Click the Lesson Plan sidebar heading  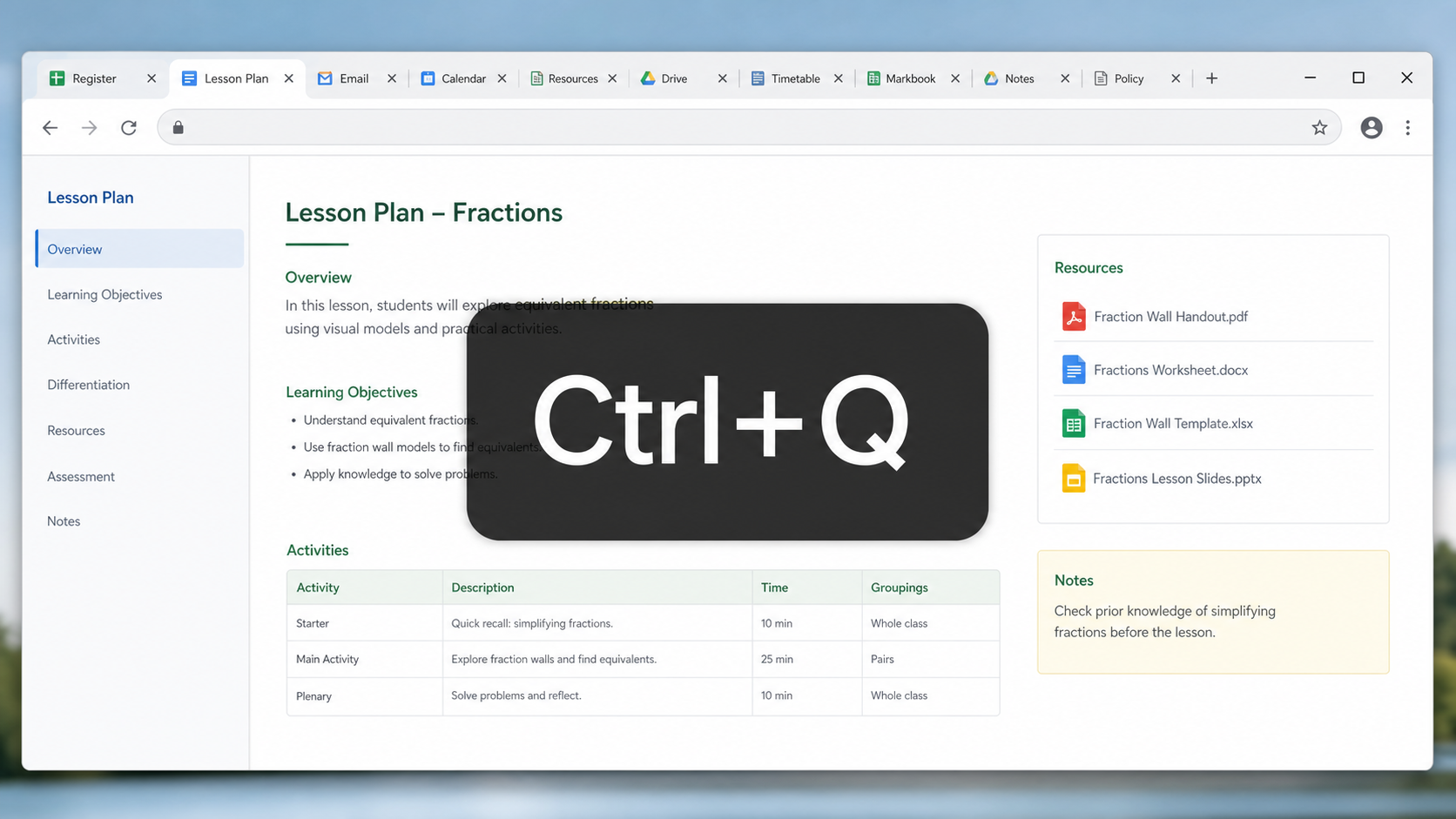point(91,198)
